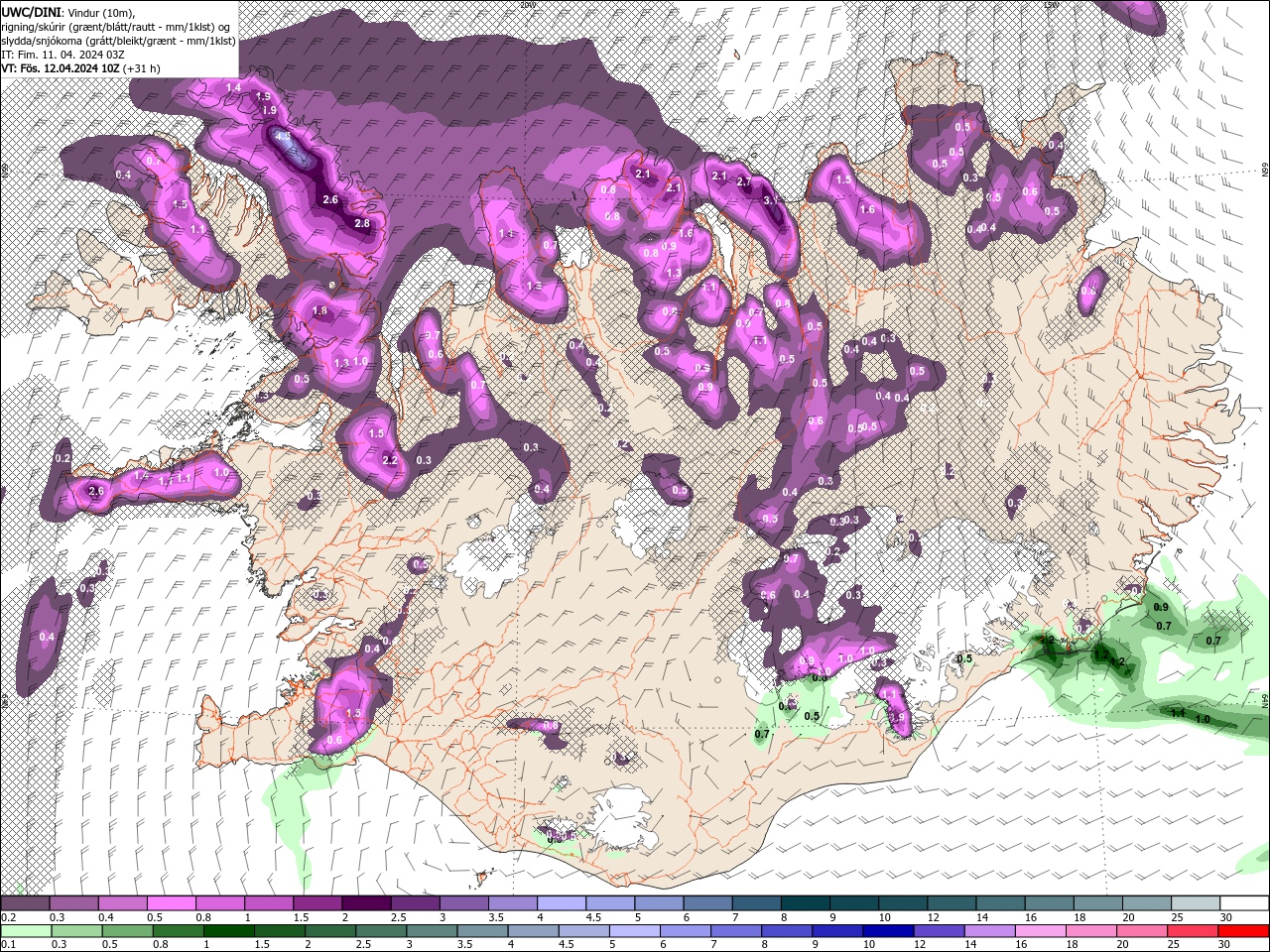Click the "0.2" label under the top legend row
The height and width of the screenshot is (952, 1270).
pos(9,917)
